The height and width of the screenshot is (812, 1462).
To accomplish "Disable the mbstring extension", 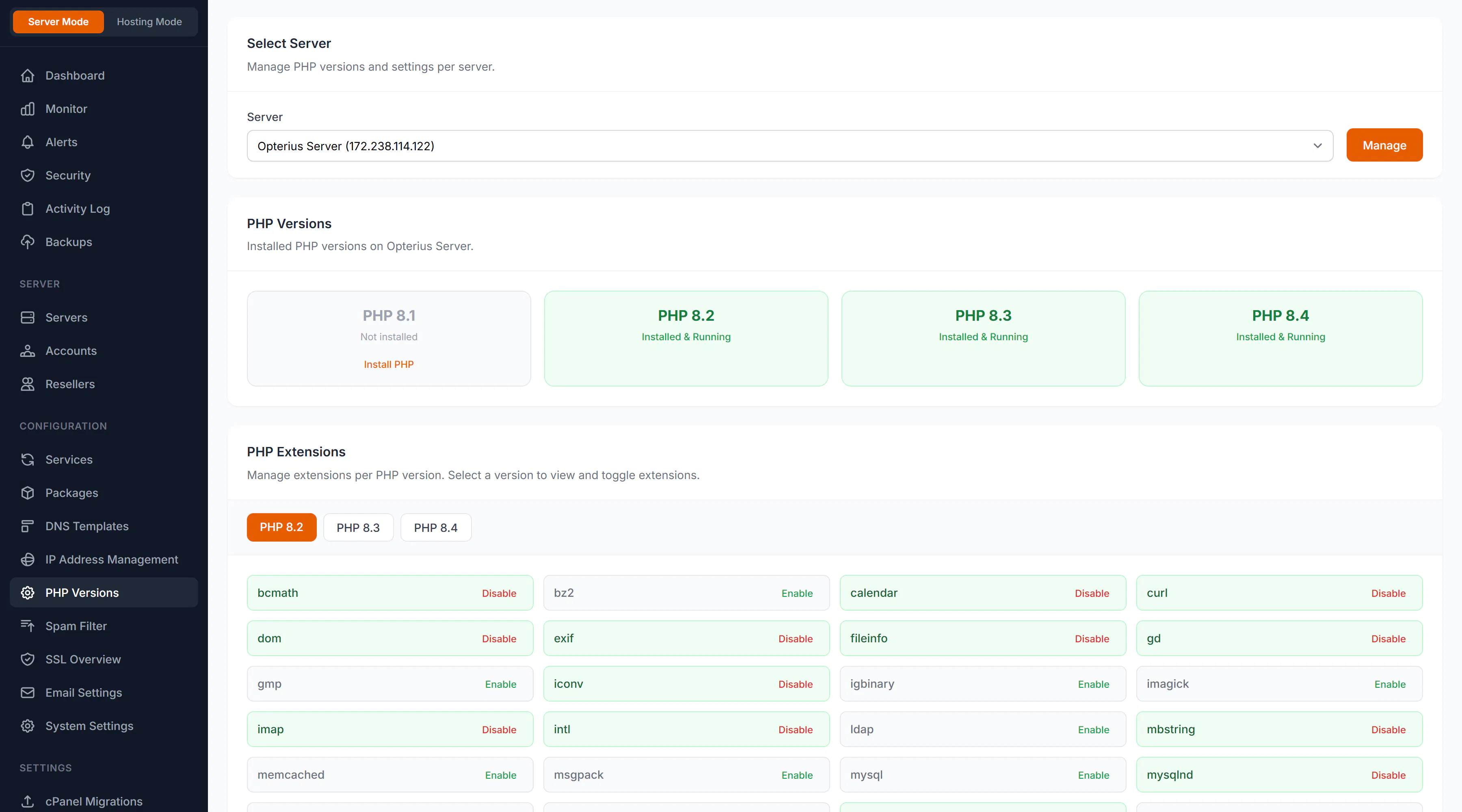I will (1388, 729).
